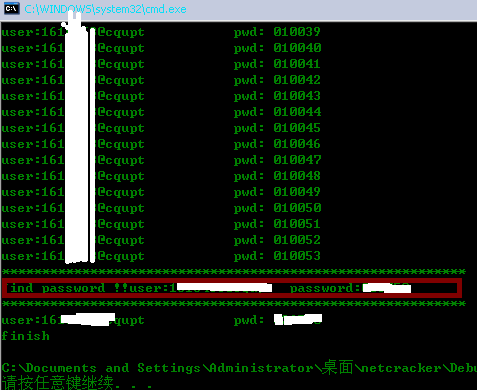The width and height of the screenshot is (477, 390).
Task: Click 'netcracker' in the path line
Action: [401, 368]
